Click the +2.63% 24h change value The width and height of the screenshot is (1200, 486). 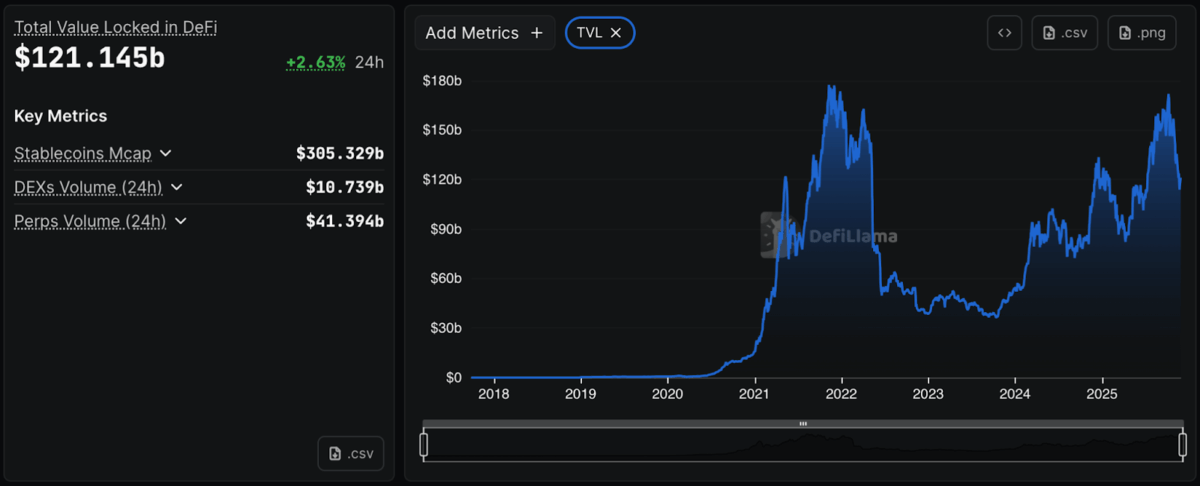[x=315, y=62]
